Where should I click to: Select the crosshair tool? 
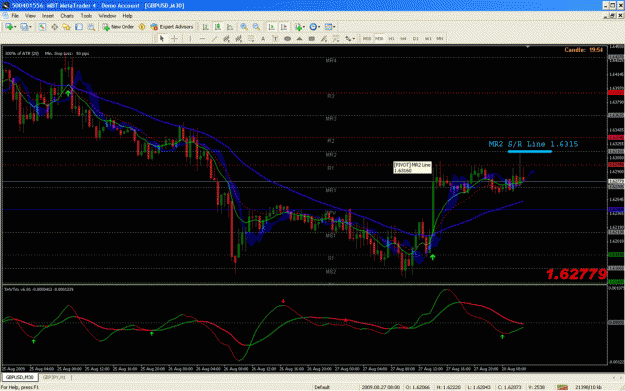(175, 39)
